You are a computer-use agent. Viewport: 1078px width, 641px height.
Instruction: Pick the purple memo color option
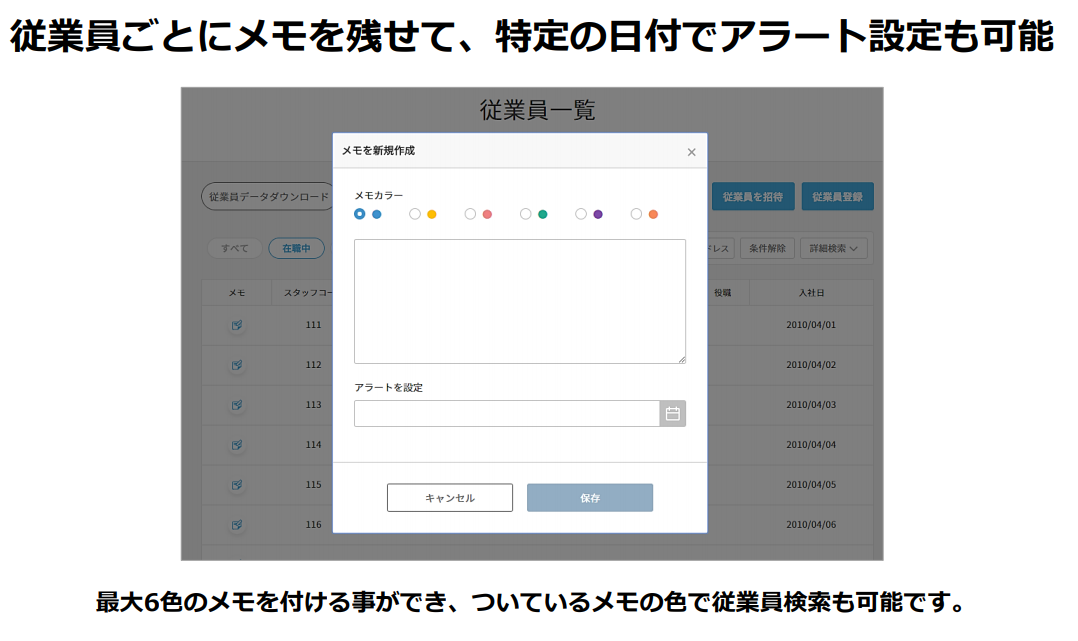581,214
